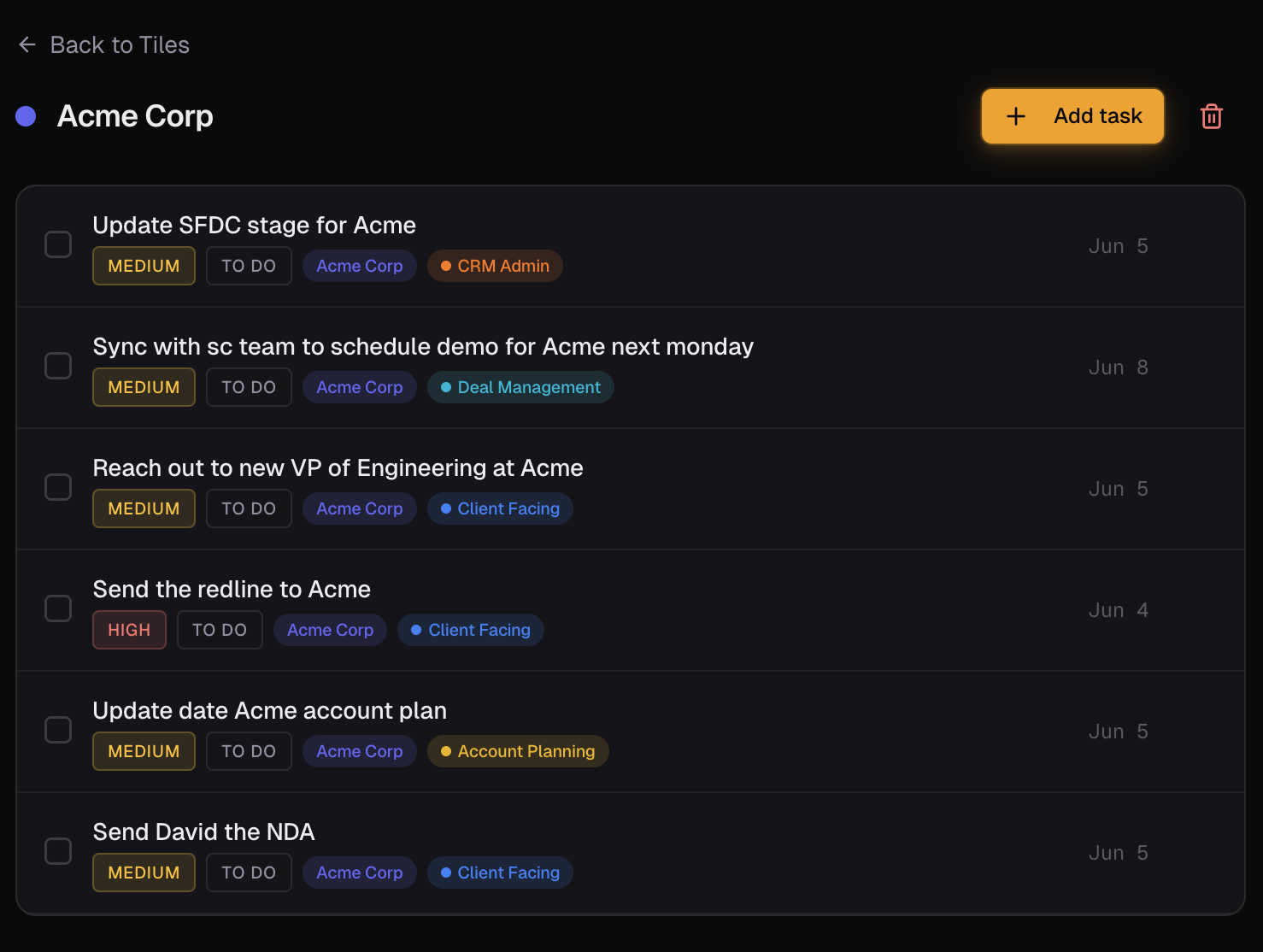
Task: Delete tile with trash icon
Action: point(1212,116)
